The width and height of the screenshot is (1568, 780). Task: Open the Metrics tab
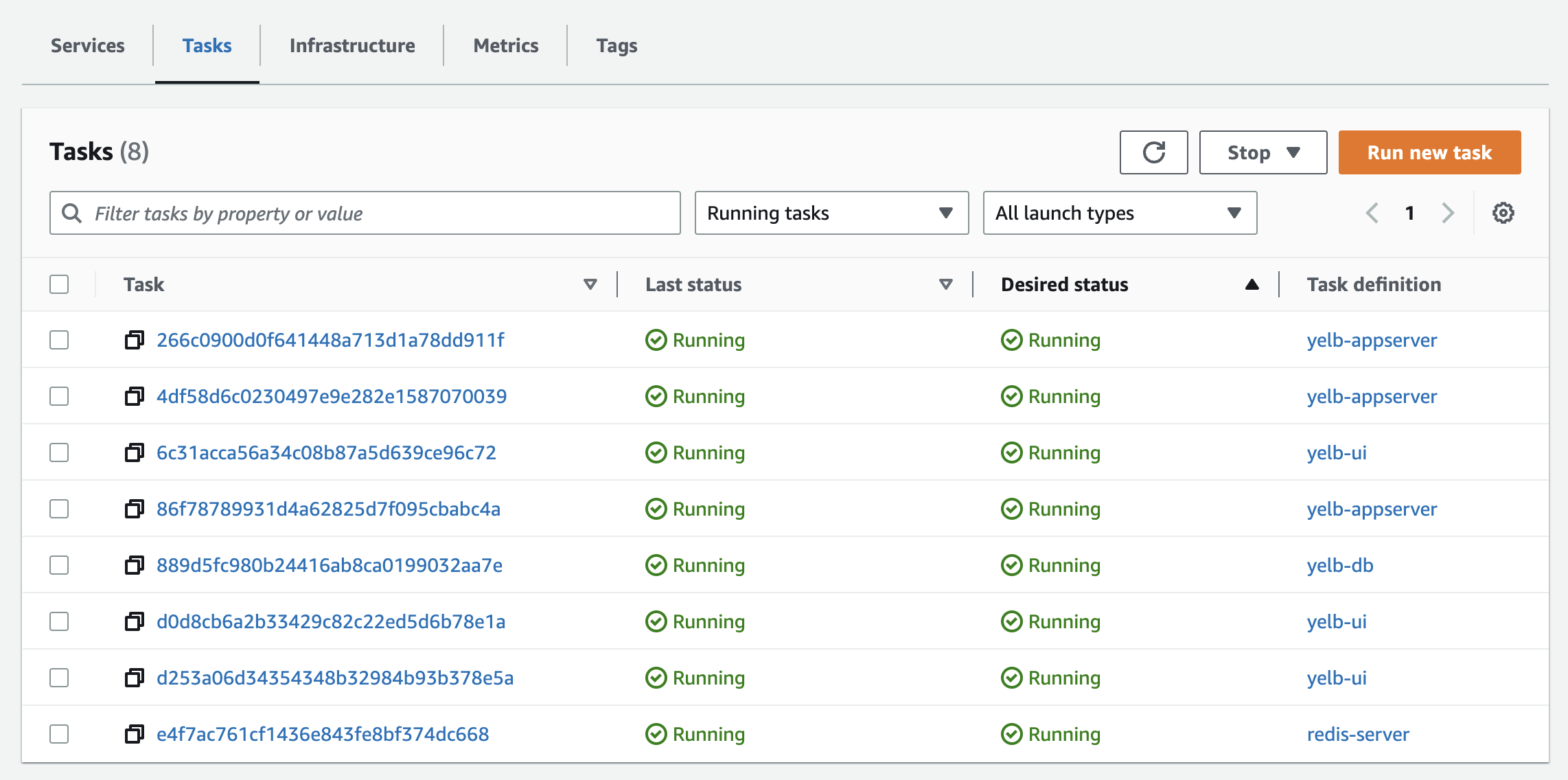coord(506,45)
